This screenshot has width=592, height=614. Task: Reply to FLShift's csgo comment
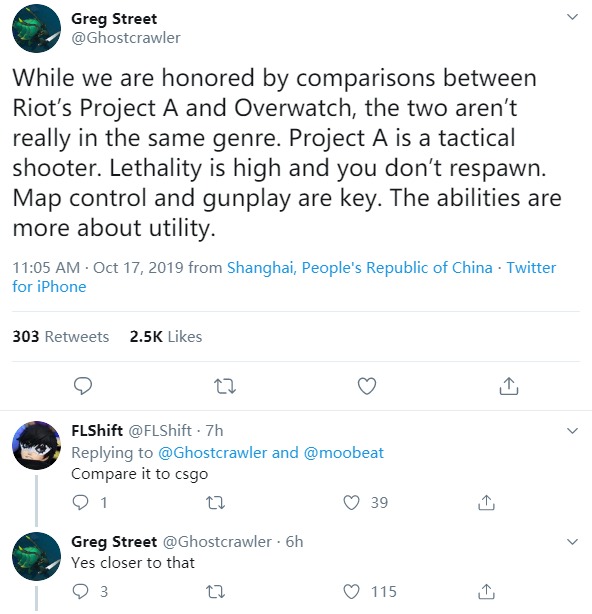[x=81, y=502]
